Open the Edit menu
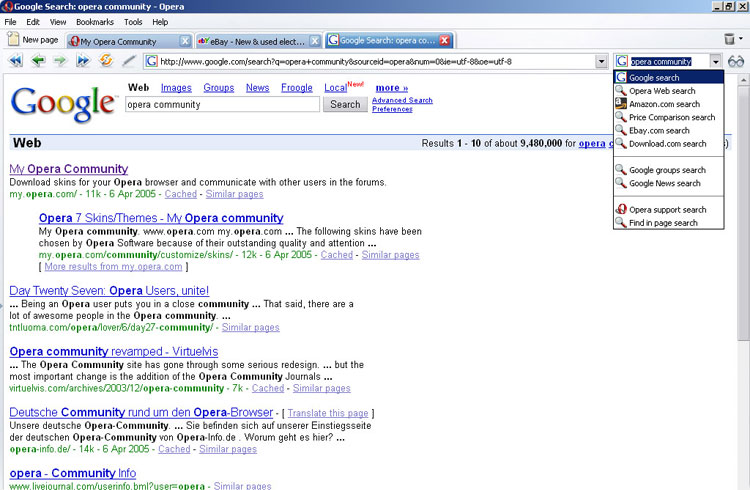750x490 pixels. (x=33, y=22)
